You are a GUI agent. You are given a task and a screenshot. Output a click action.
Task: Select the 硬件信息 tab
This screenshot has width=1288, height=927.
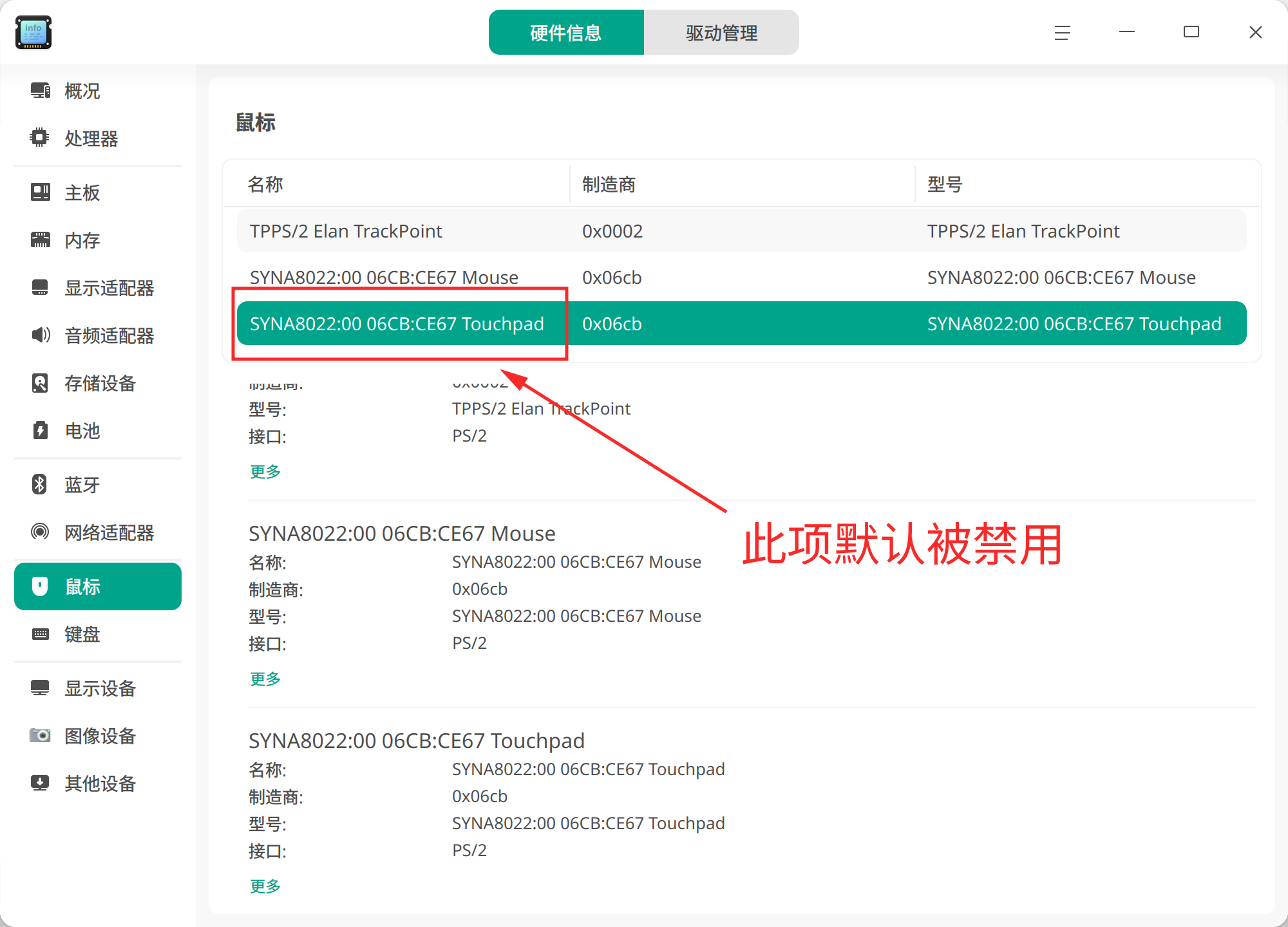566,32
